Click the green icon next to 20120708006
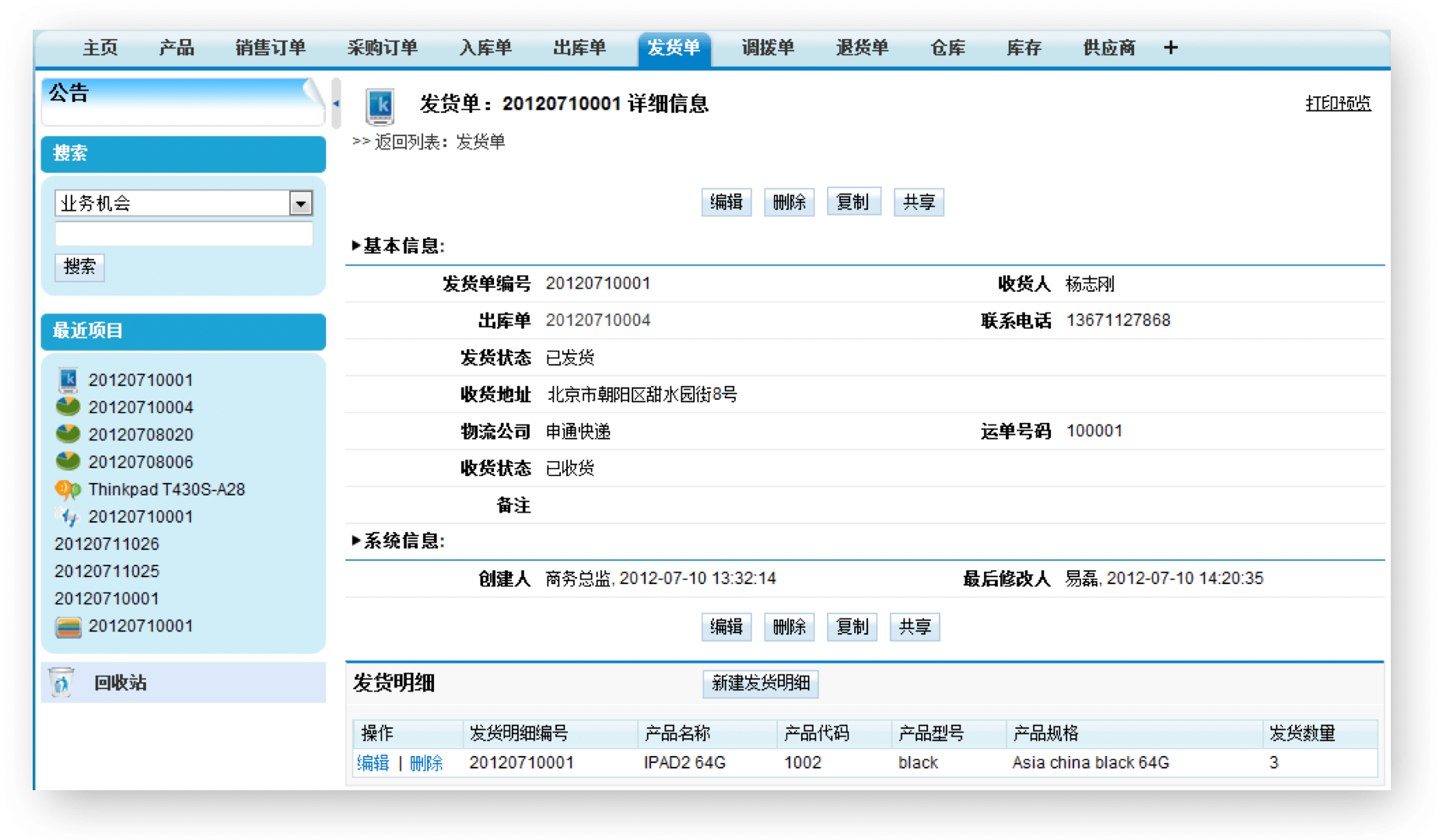 (x=68, y=461)
